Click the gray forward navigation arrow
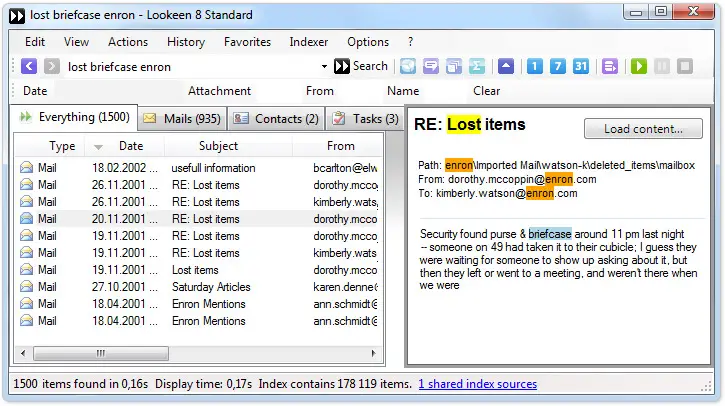 tap(52, 66)
